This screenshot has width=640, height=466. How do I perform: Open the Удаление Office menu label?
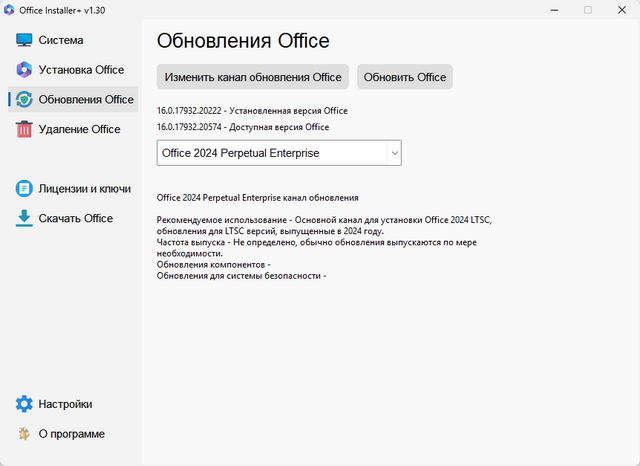tap(79, 129)
